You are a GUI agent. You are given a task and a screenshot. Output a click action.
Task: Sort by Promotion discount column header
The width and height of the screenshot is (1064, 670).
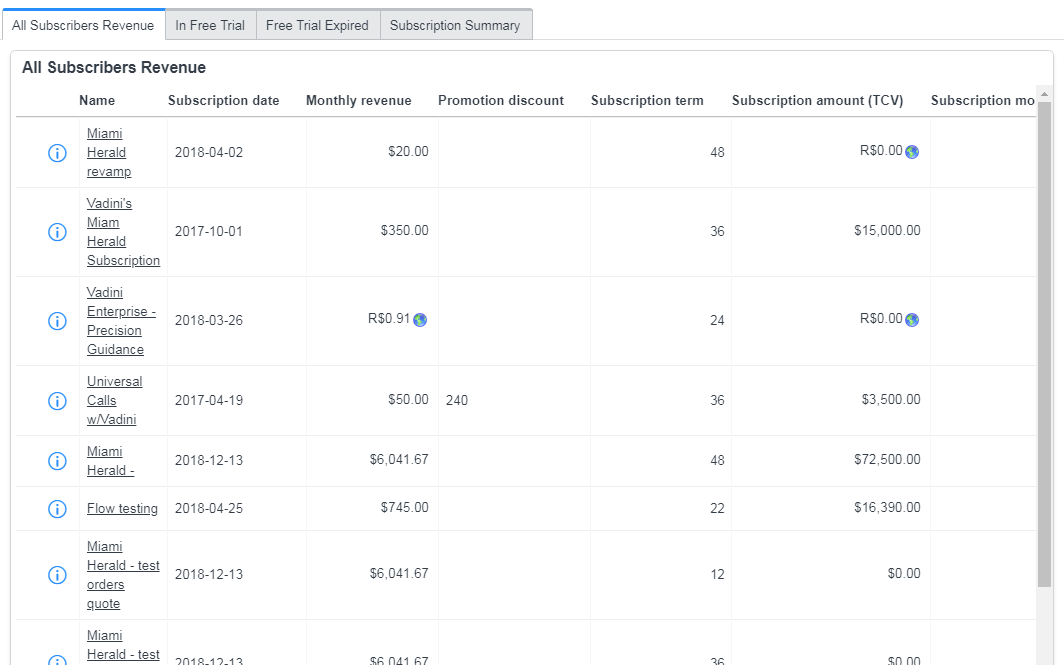pyautogui.click(x=501, y=100)
